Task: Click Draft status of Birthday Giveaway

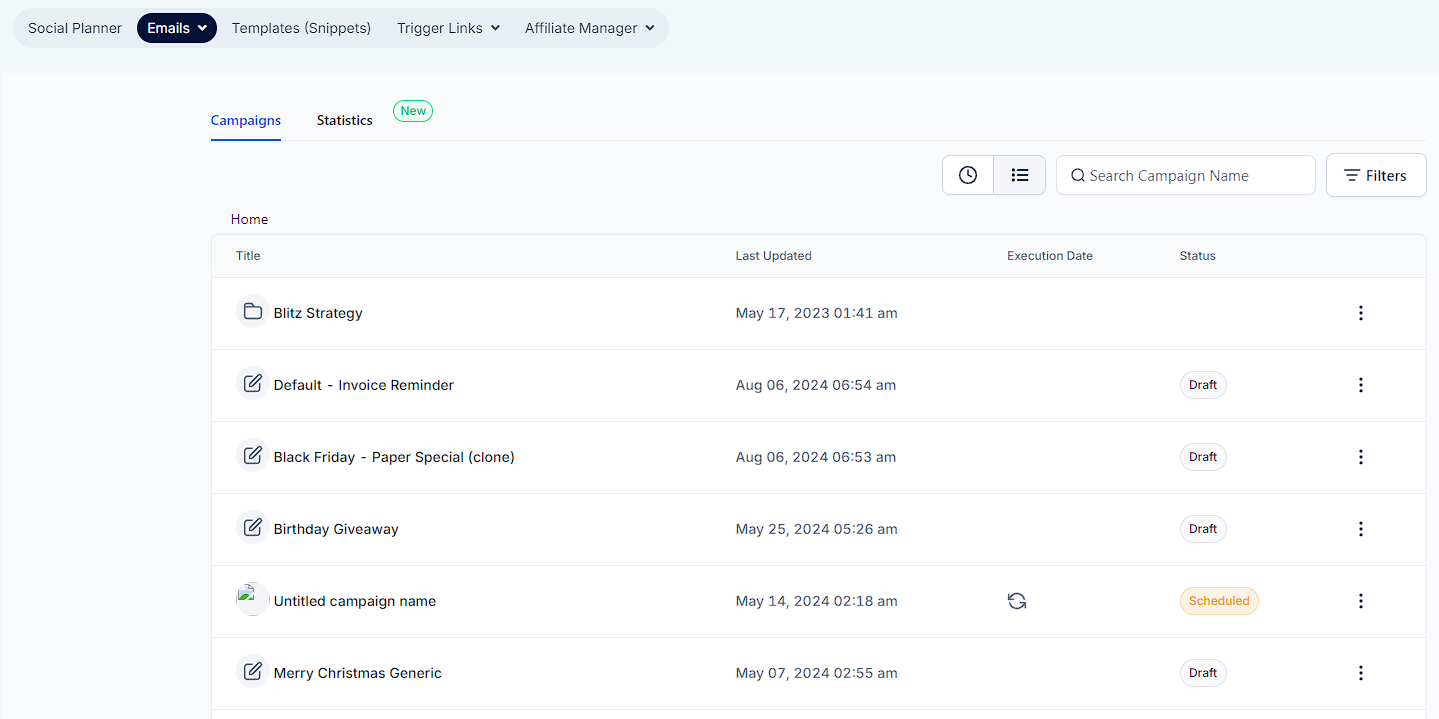Action: (1203, 529)
